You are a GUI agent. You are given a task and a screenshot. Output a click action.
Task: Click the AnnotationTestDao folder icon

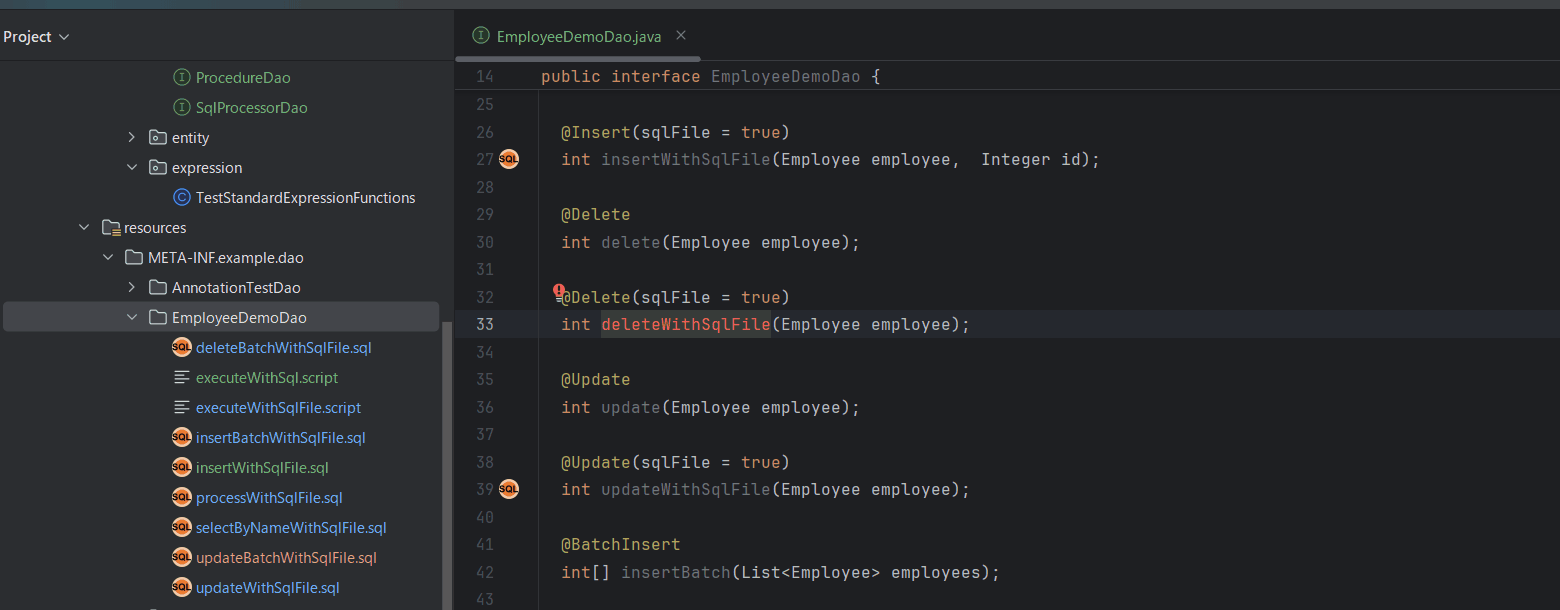(x=157, y=287)
